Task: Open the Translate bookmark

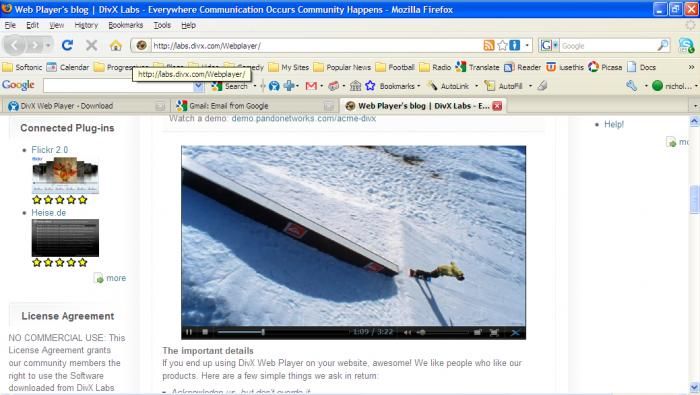Action: (x=477, y=67)
